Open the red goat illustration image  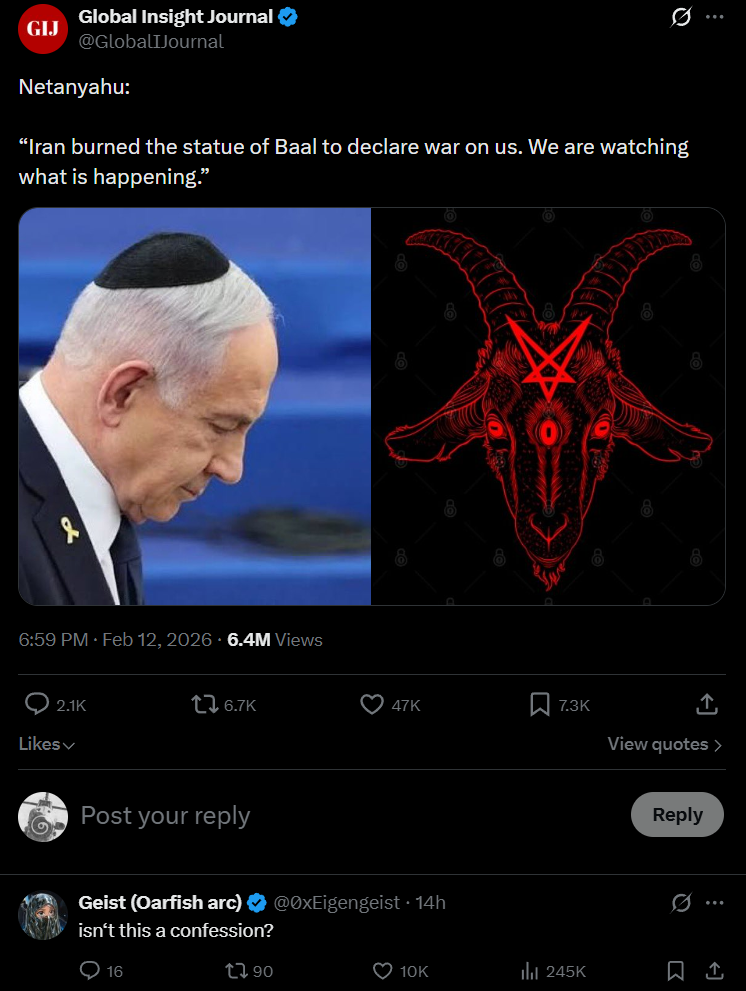548,406
